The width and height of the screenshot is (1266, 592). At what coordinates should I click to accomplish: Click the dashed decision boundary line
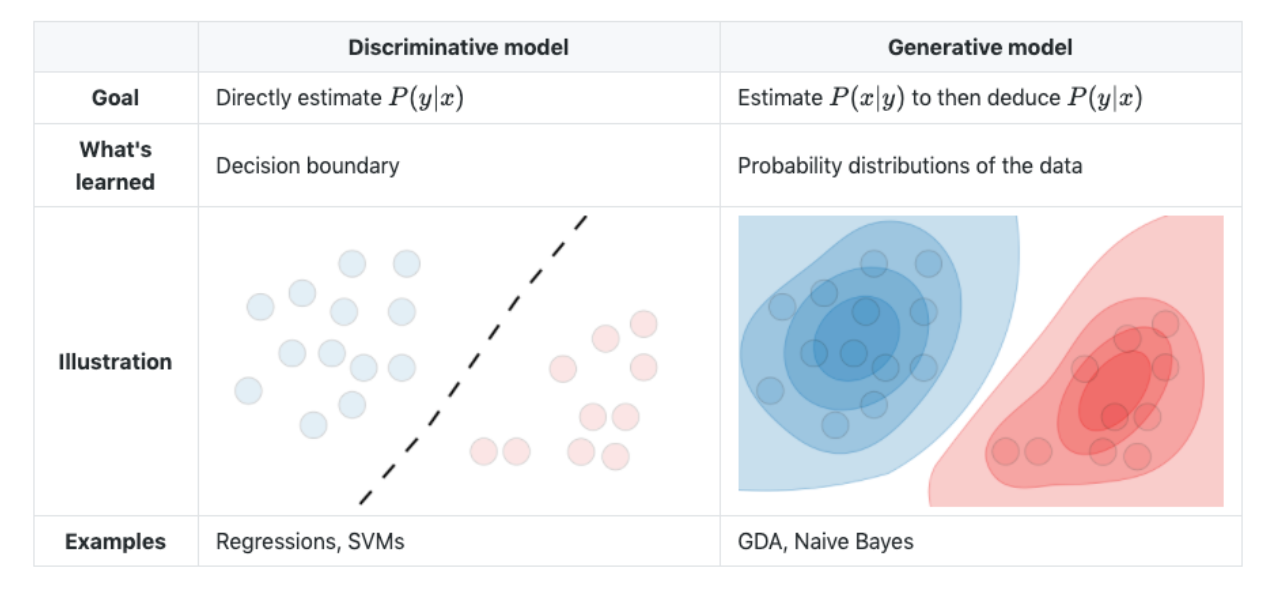tap(472, 359)
